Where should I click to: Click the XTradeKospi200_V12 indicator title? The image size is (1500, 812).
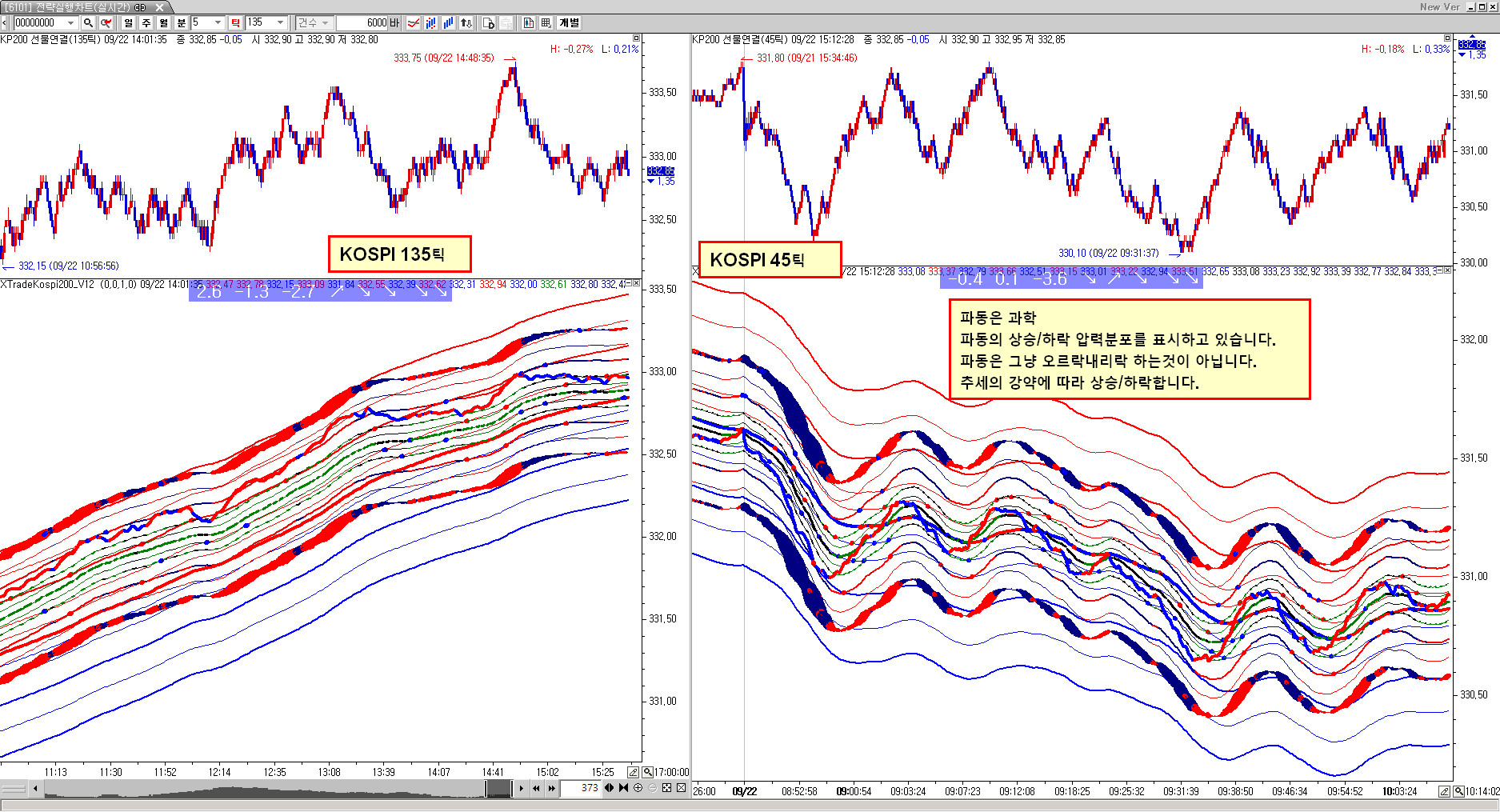(47, 284)
